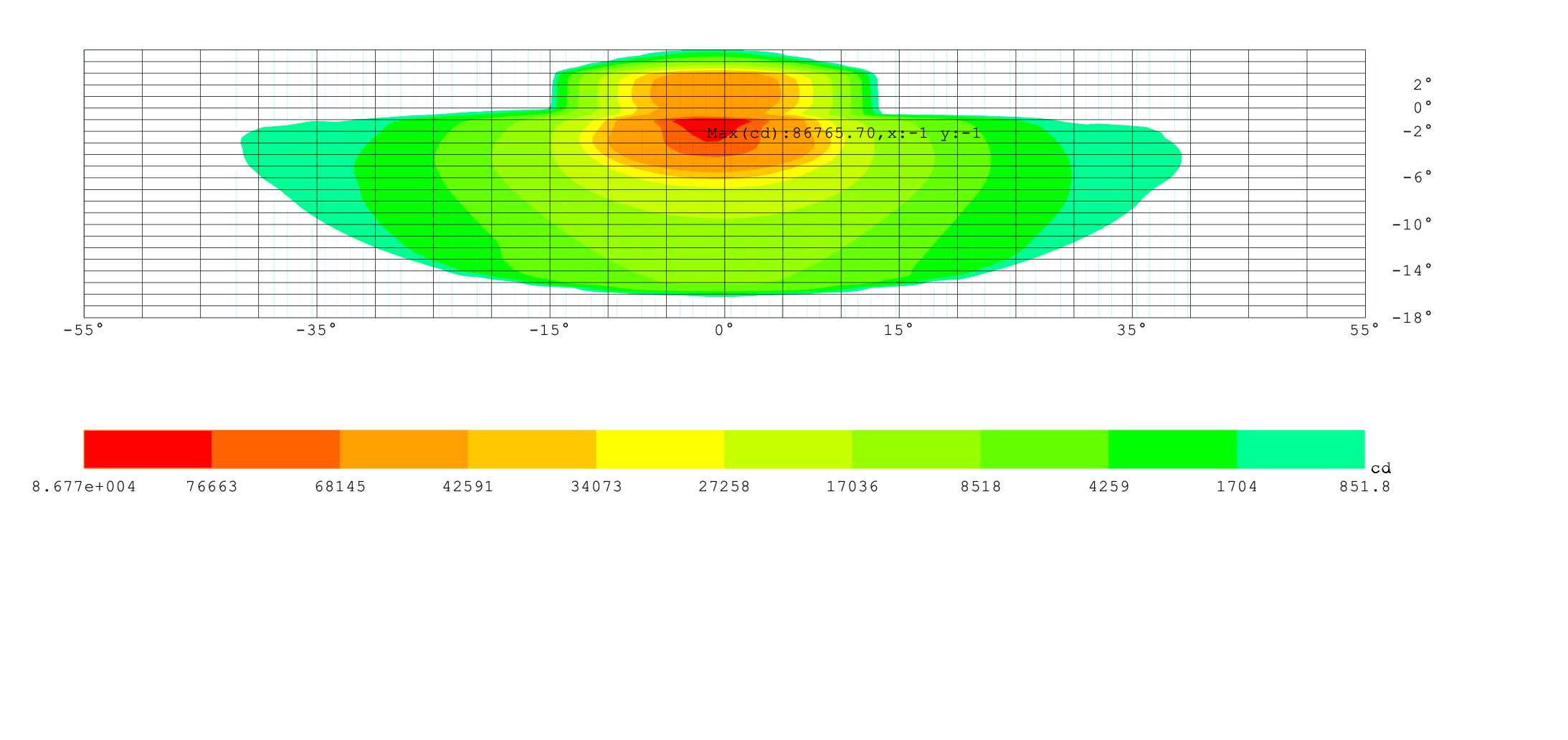Click the legend value 8.677e+004
Viewport: 1568px width, 740px height.
tap(84, 487)
